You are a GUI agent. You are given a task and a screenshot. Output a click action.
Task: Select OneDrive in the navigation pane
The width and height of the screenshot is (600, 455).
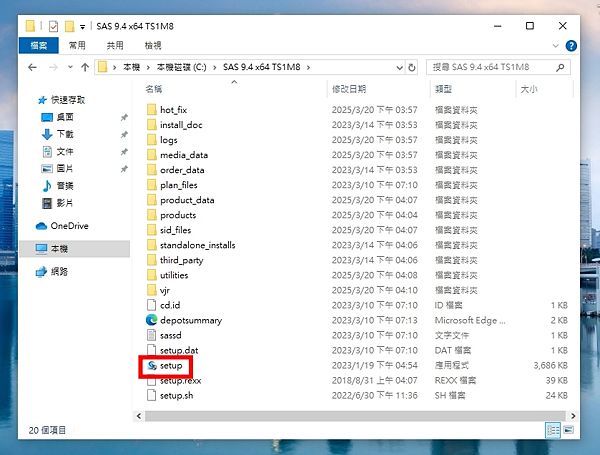click(x=68, y=226)
